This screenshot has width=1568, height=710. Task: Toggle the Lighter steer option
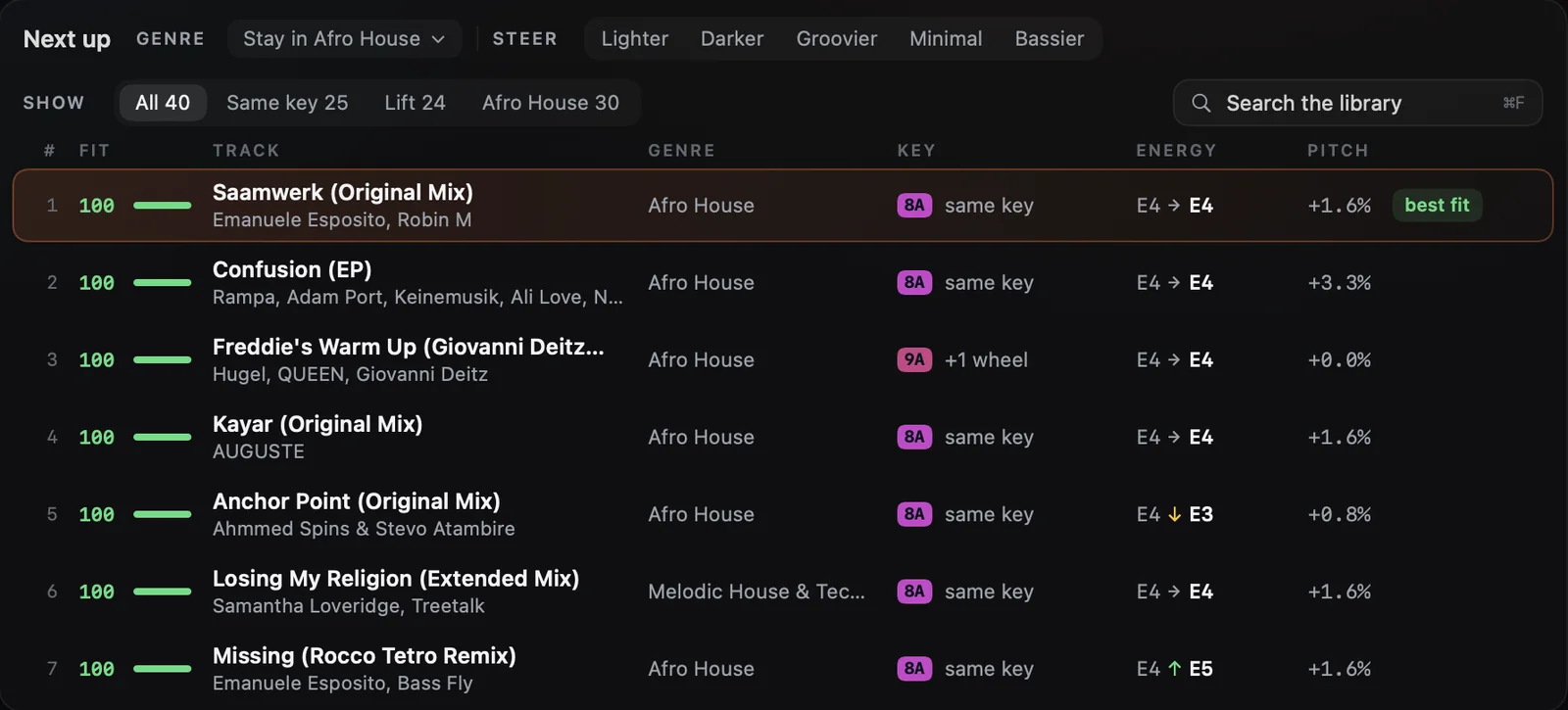(x=634, y=38)
